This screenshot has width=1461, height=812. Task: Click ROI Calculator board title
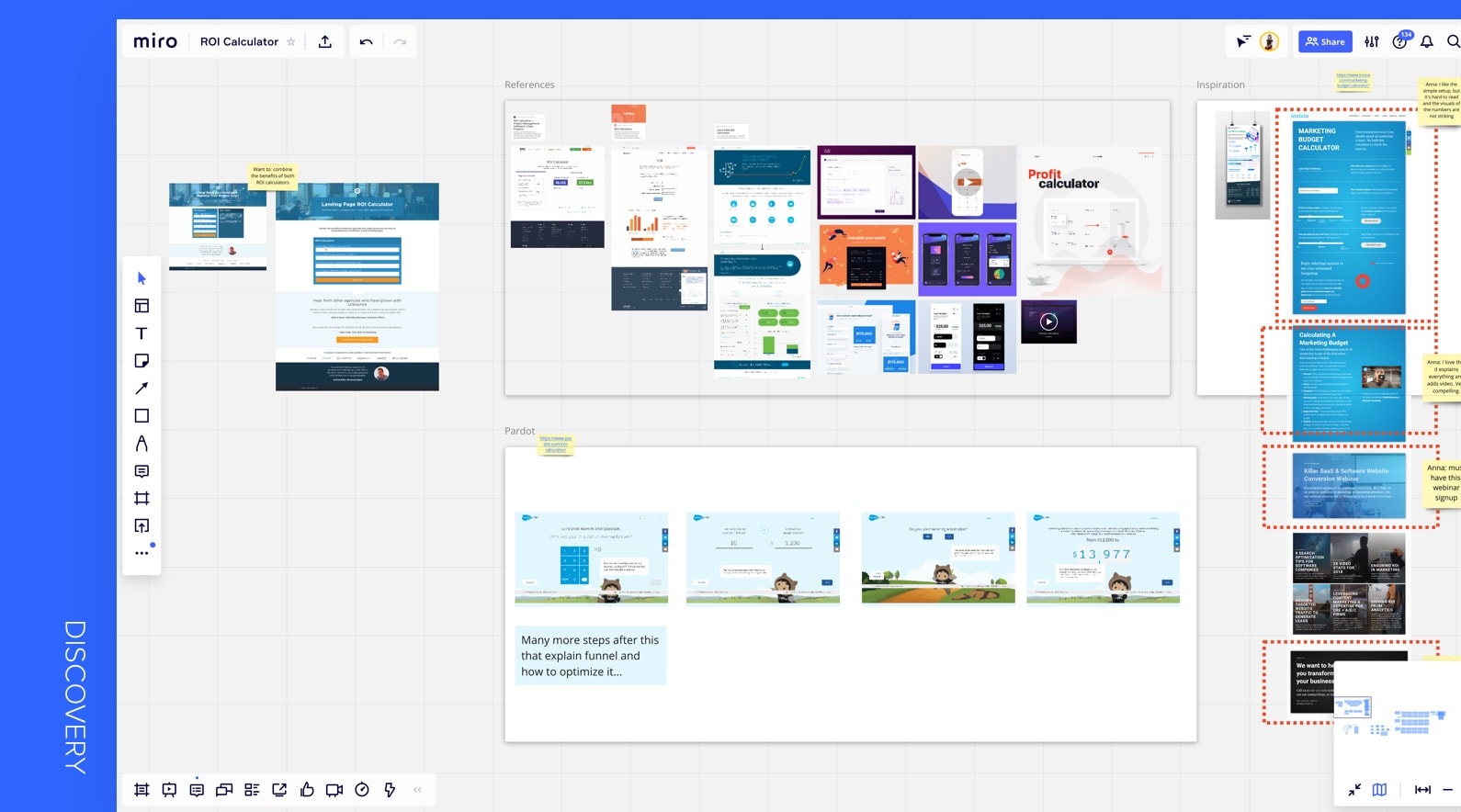click(x=239, y=42)
